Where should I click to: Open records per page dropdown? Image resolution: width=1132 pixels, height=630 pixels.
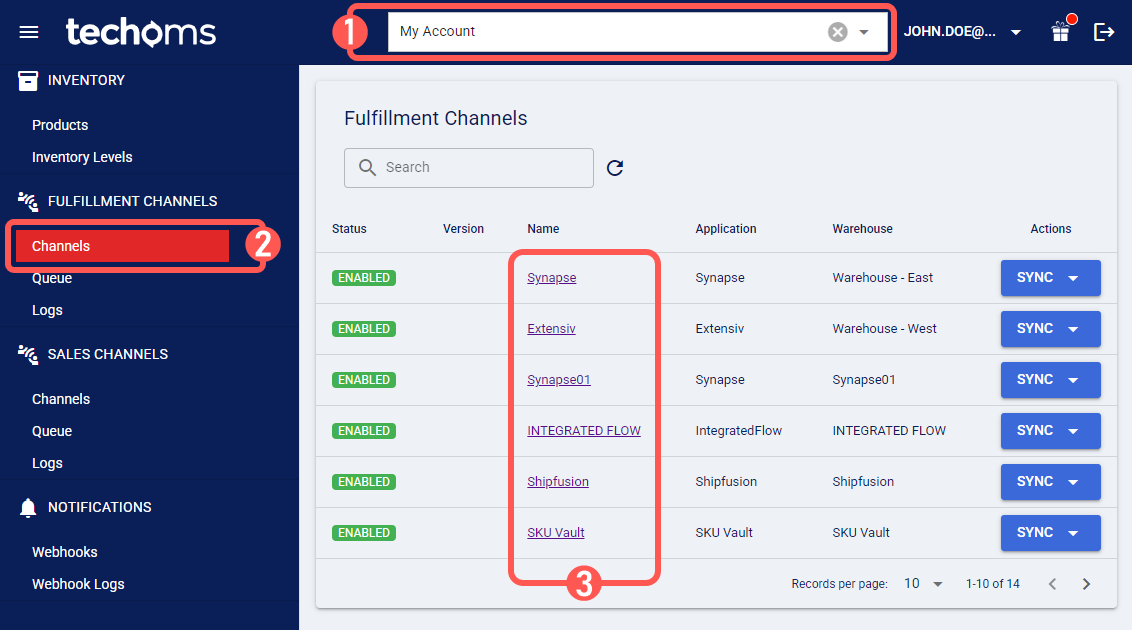click(x=923, y=584)
